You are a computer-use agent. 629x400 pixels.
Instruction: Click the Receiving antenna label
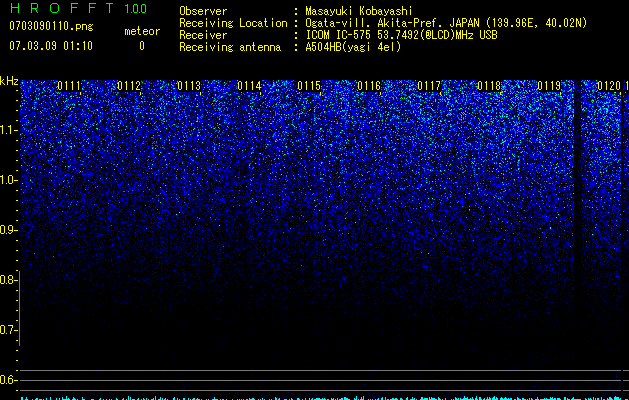click(230, 47)
